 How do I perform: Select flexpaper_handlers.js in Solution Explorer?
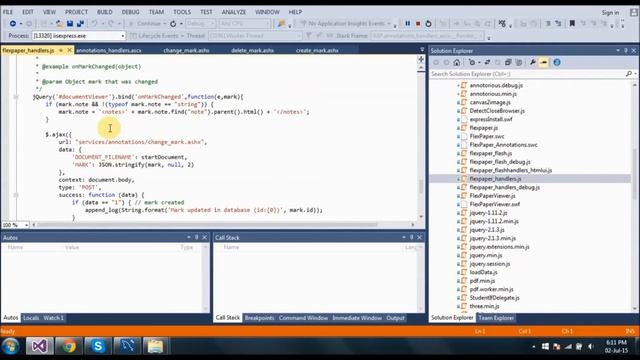point(495,179)
